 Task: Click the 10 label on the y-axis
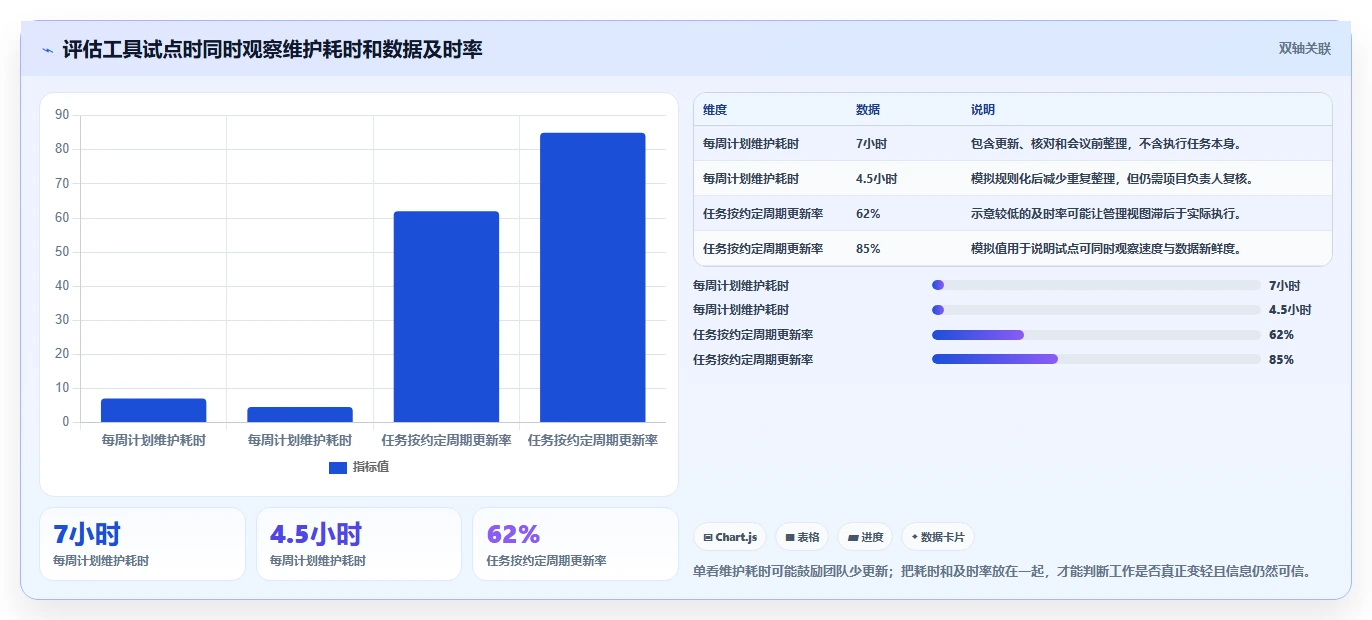pos(62,388)
